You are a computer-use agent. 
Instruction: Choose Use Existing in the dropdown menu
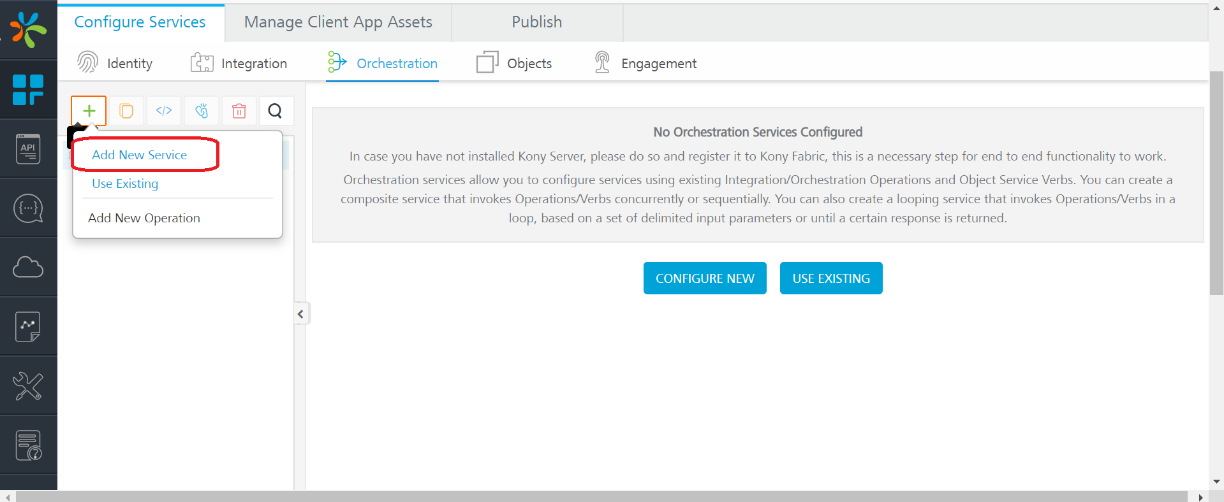[125, 184]
